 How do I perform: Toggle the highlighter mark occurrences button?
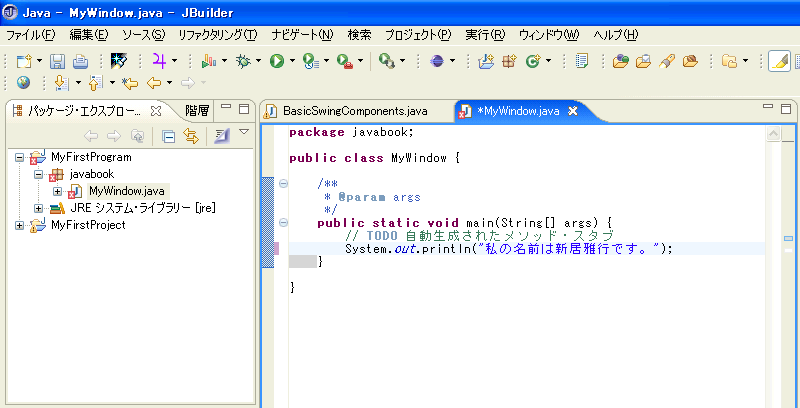pyautogui.click(x=778, y=62)
